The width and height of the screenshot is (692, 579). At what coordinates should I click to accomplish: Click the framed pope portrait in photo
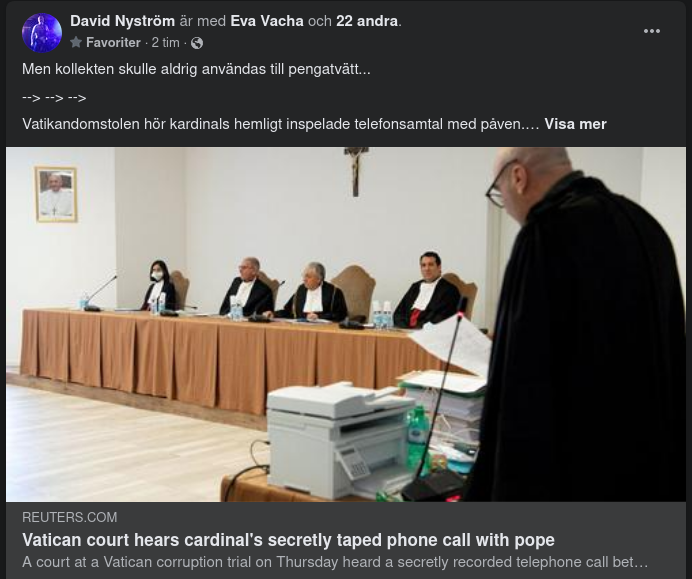click(x=56, y=194)
